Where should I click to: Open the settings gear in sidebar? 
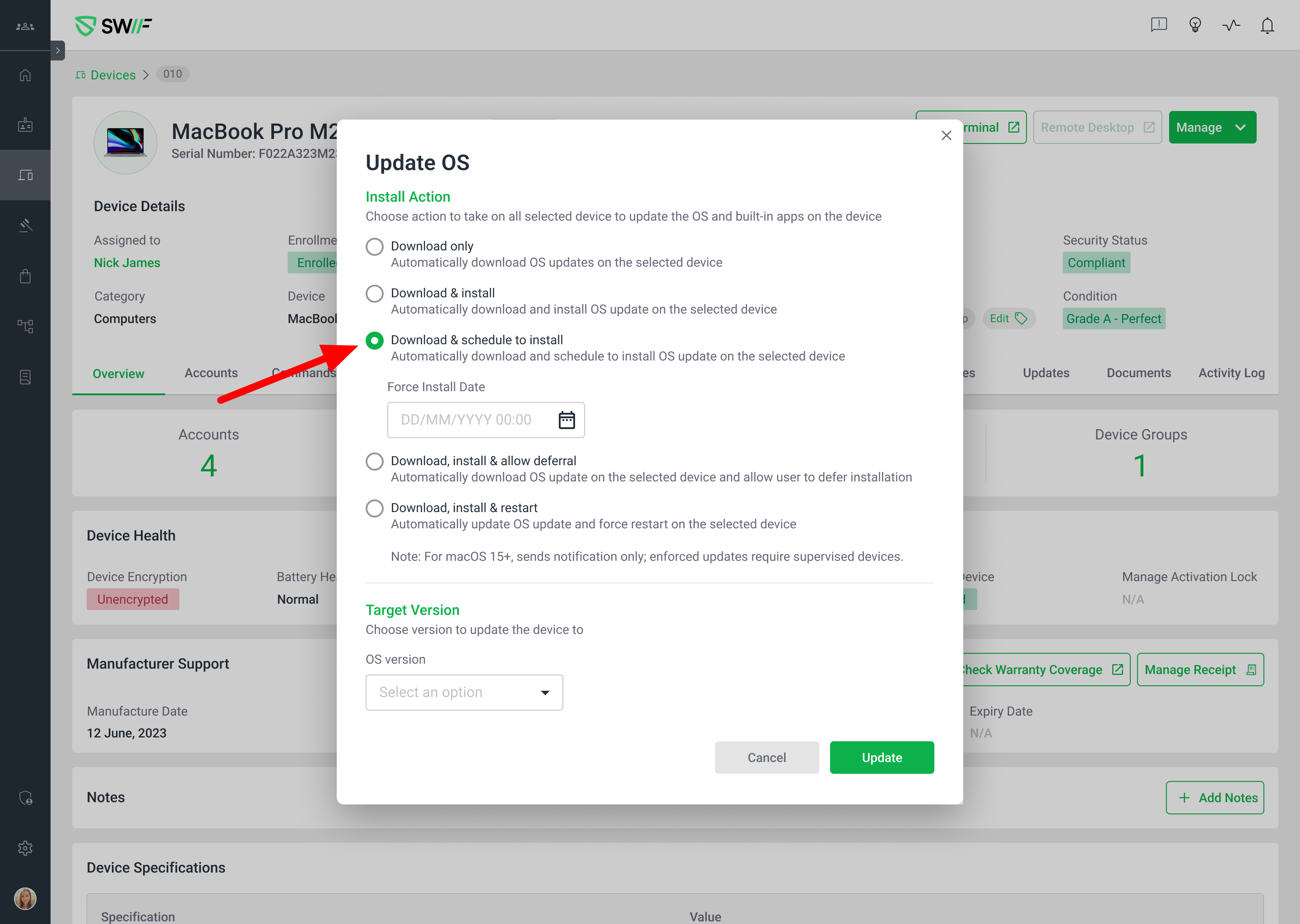click(25, 848)
